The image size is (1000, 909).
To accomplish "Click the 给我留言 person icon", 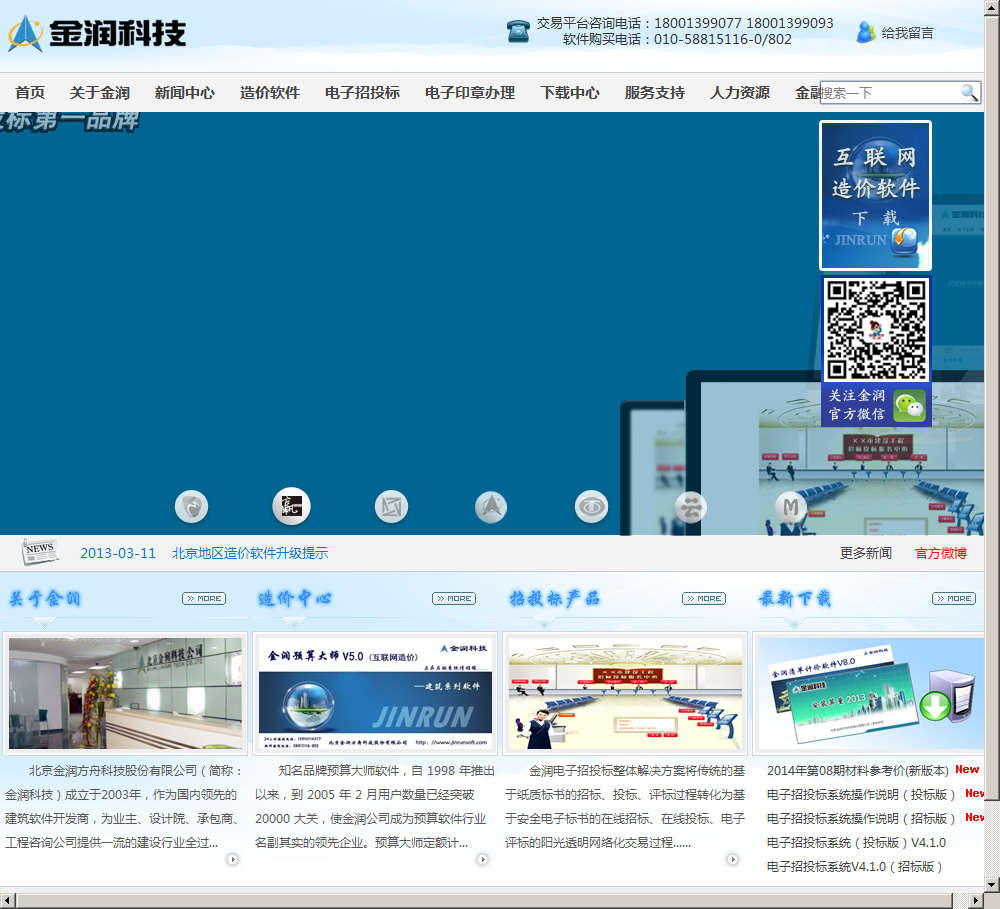I will click(865, 32).
